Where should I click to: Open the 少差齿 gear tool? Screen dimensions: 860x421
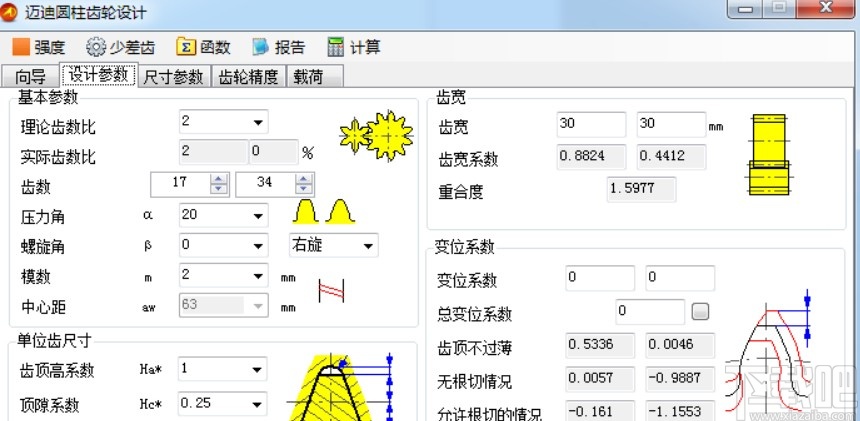(x=121, y=47)
